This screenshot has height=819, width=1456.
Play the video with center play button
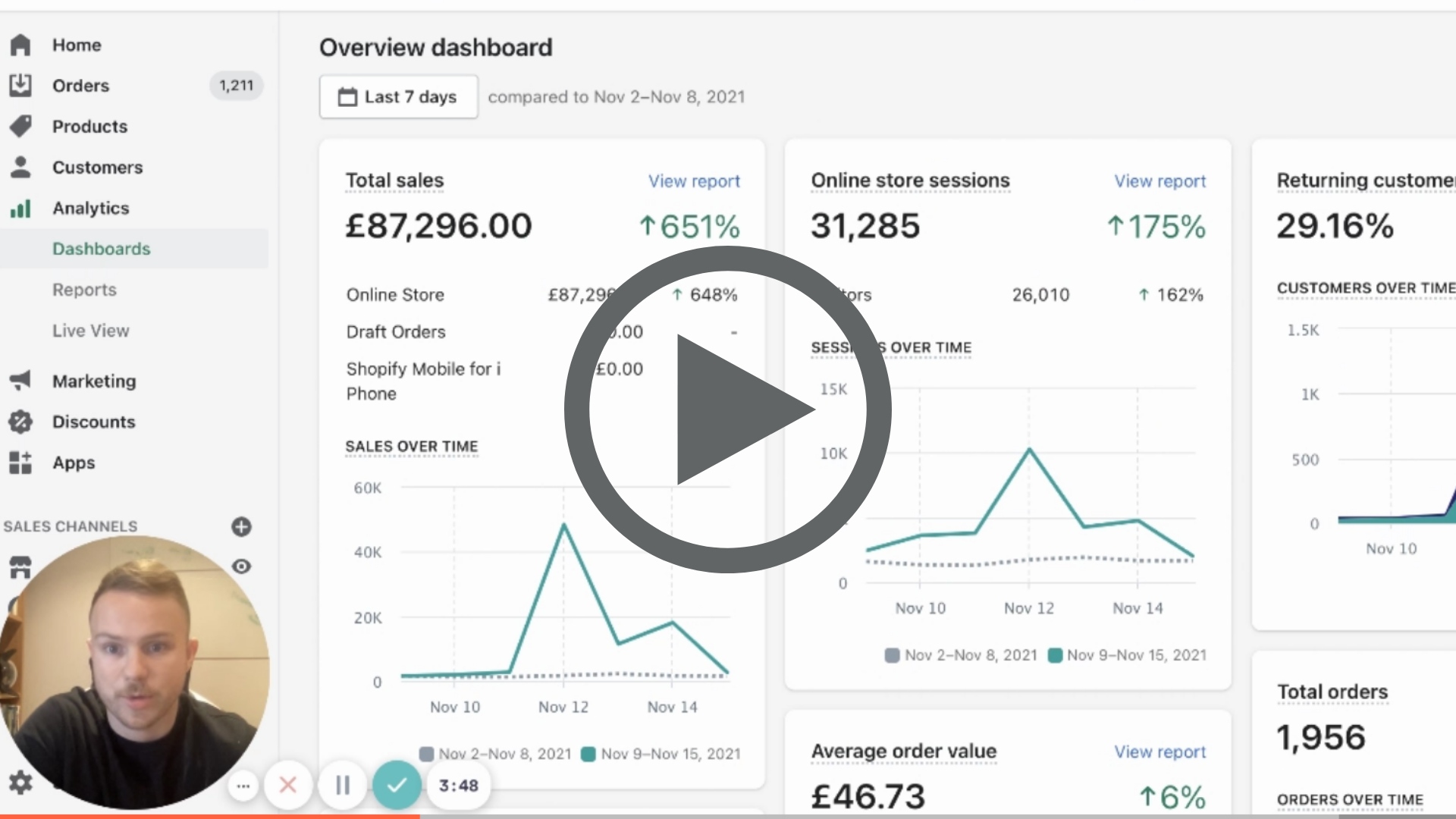tap(727, 409)
